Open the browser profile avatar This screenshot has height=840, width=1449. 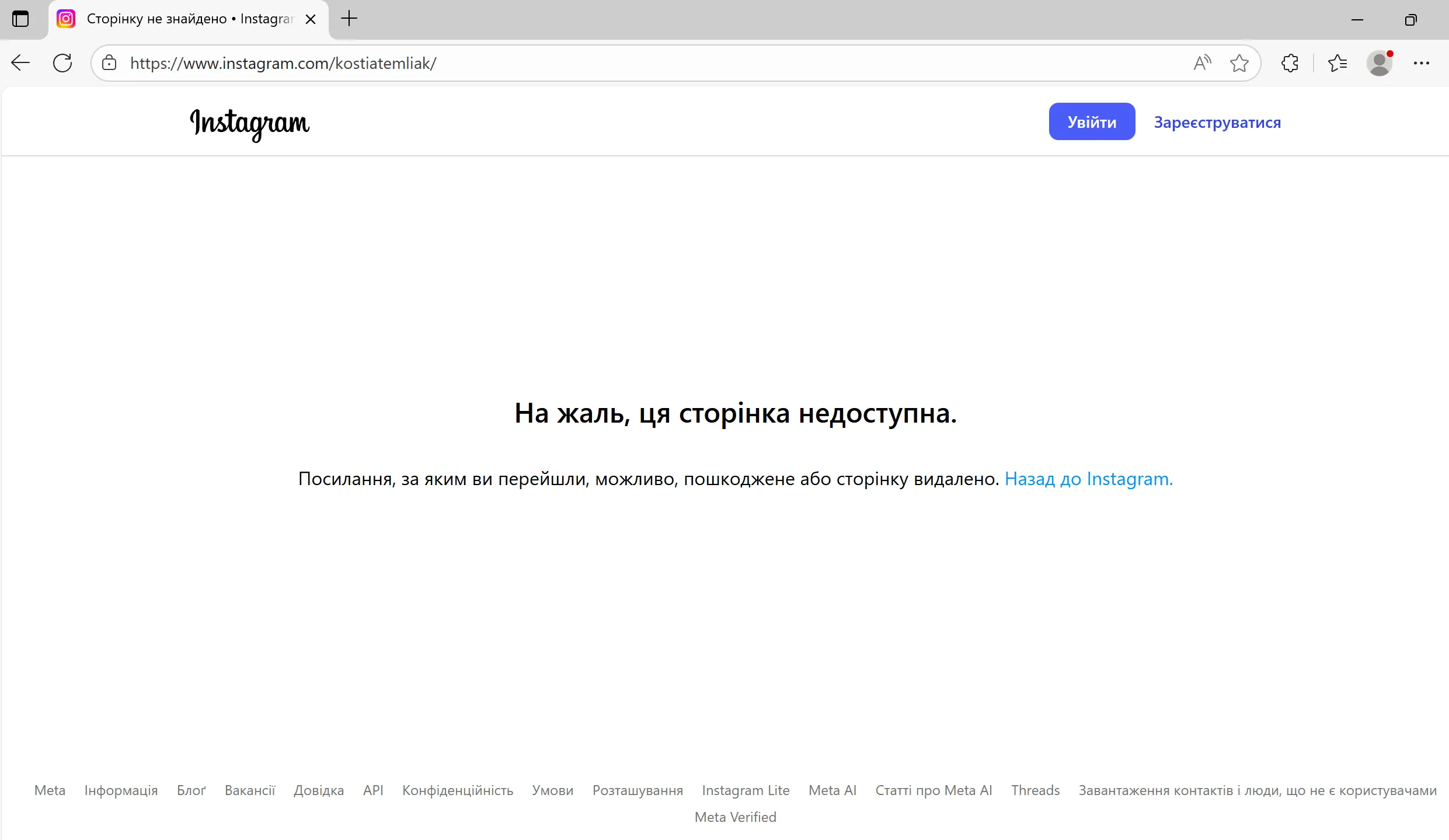1380,63
